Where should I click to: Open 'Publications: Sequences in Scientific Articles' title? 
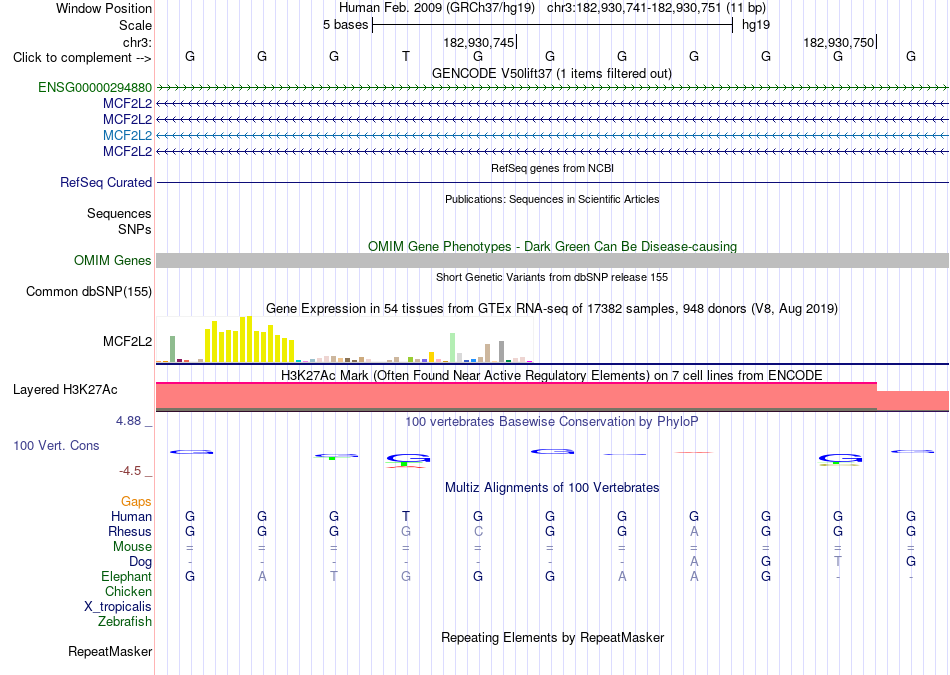(552, 199)
